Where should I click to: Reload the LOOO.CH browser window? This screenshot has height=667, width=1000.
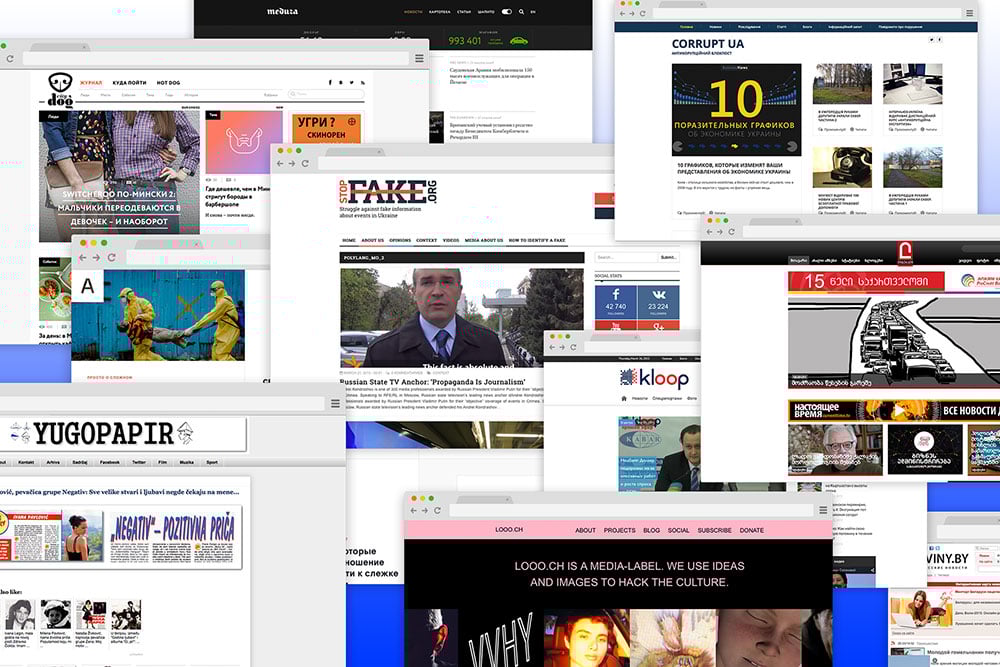(438, 510)
